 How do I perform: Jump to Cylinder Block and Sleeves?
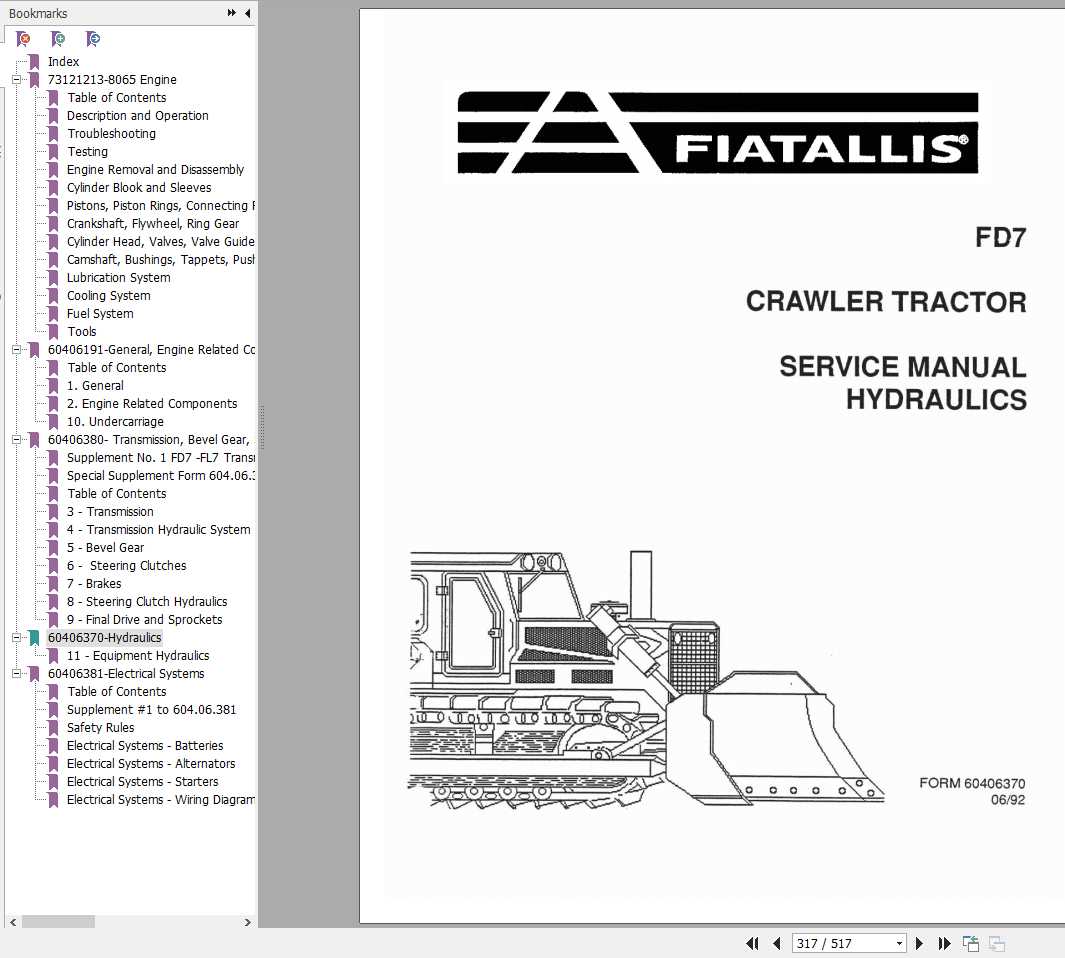(x=139, y=188)
